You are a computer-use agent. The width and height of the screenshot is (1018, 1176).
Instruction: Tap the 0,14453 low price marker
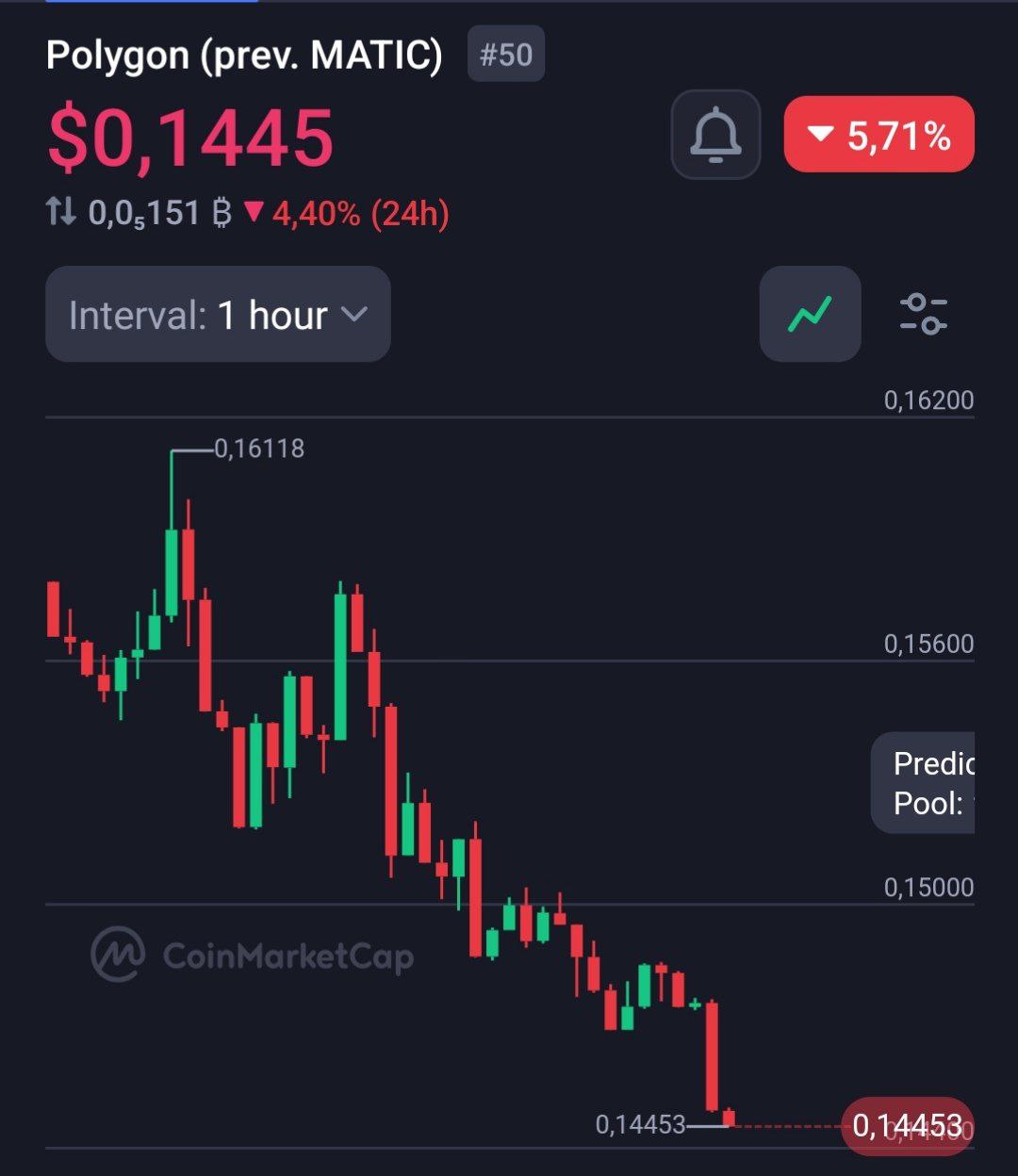click(640, 1124)
